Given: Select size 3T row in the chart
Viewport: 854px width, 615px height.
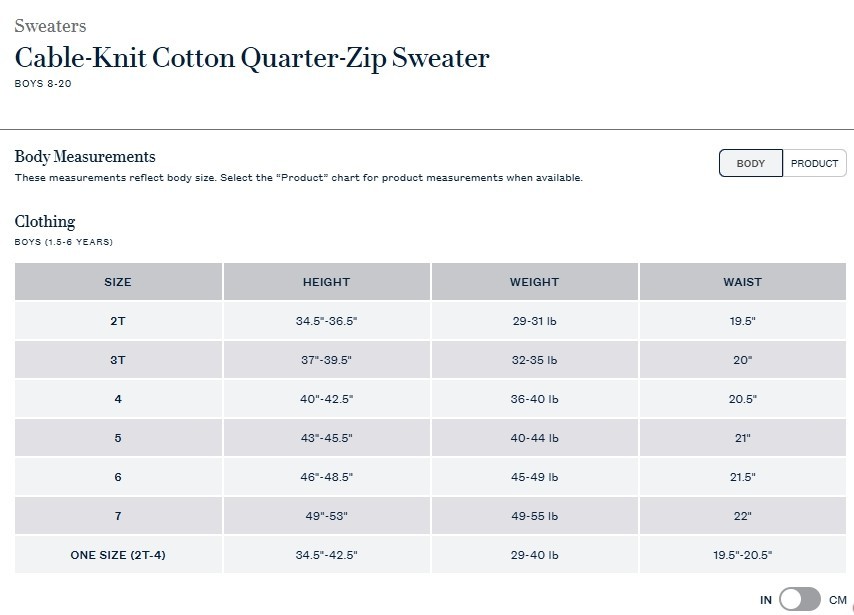Looking at the screenshot, I should pos(117,359).
